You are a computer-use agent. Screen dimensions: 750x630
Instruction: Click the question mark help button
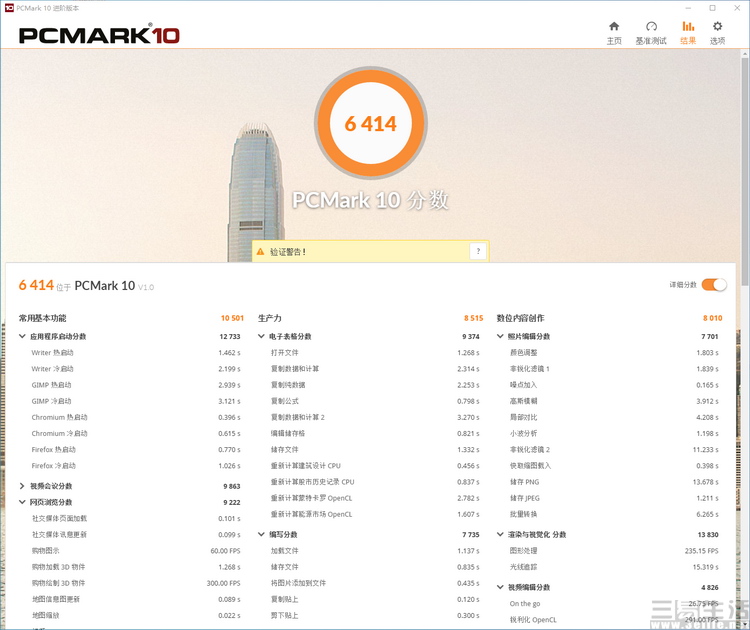pos(478,251)
